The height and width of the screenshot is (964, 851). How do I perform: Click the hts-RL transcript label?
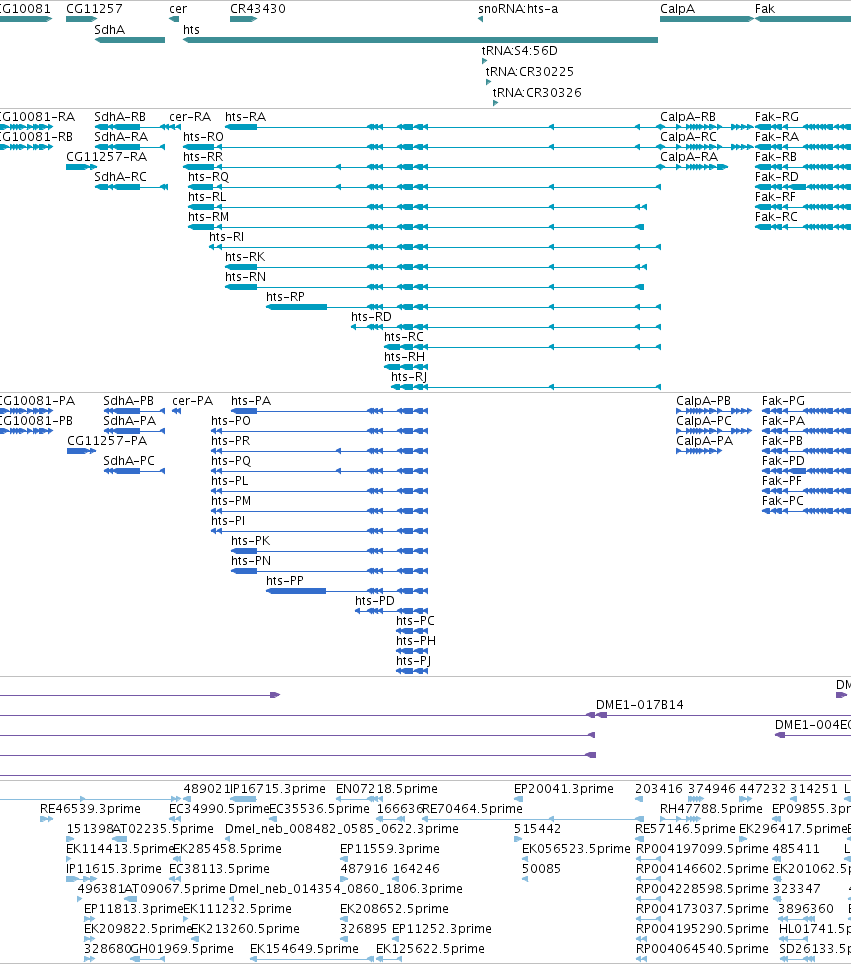tap(207, 197)
